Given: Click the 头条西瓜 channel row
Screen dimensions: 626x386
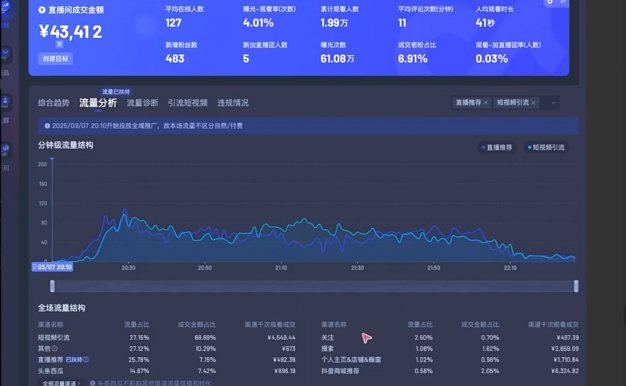Looking at the screenshot, I should (x=166, y=371).
